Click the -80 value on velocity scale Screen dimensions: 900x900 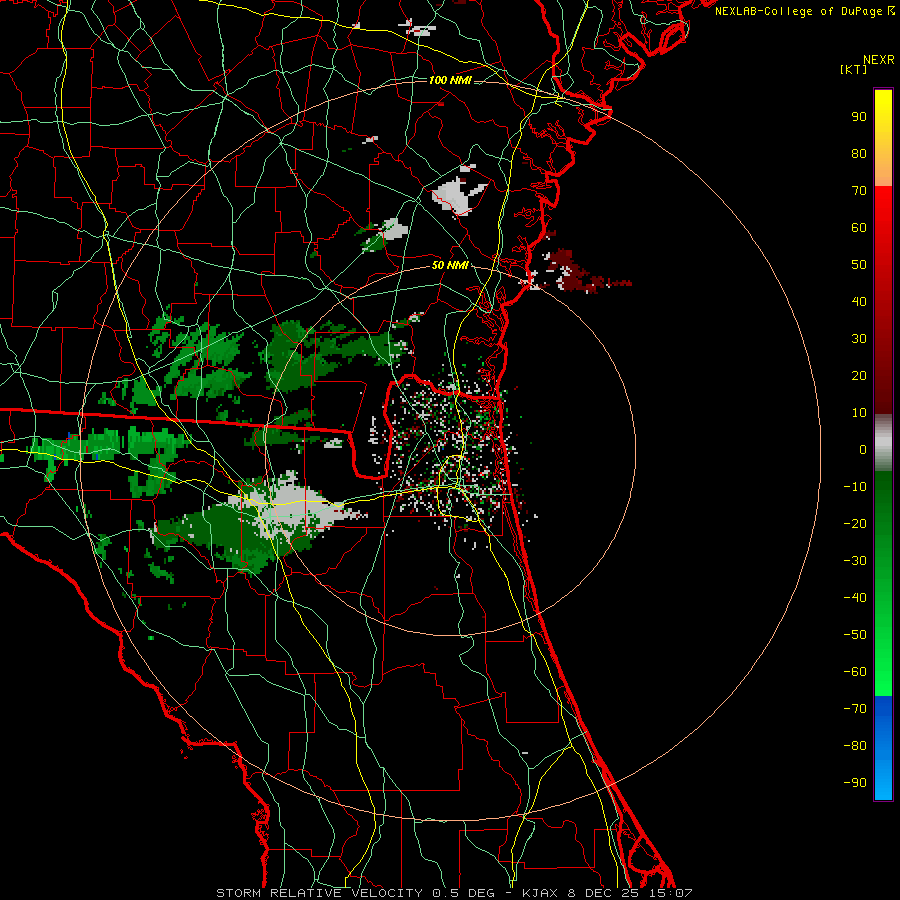(855, 746)
